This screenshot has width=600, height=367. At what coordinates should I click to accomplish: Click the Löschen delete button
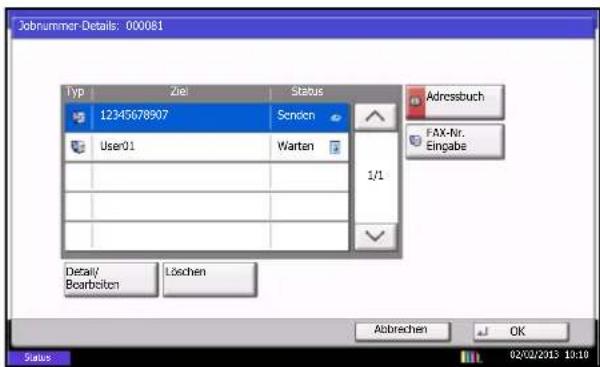pos(210,279)
